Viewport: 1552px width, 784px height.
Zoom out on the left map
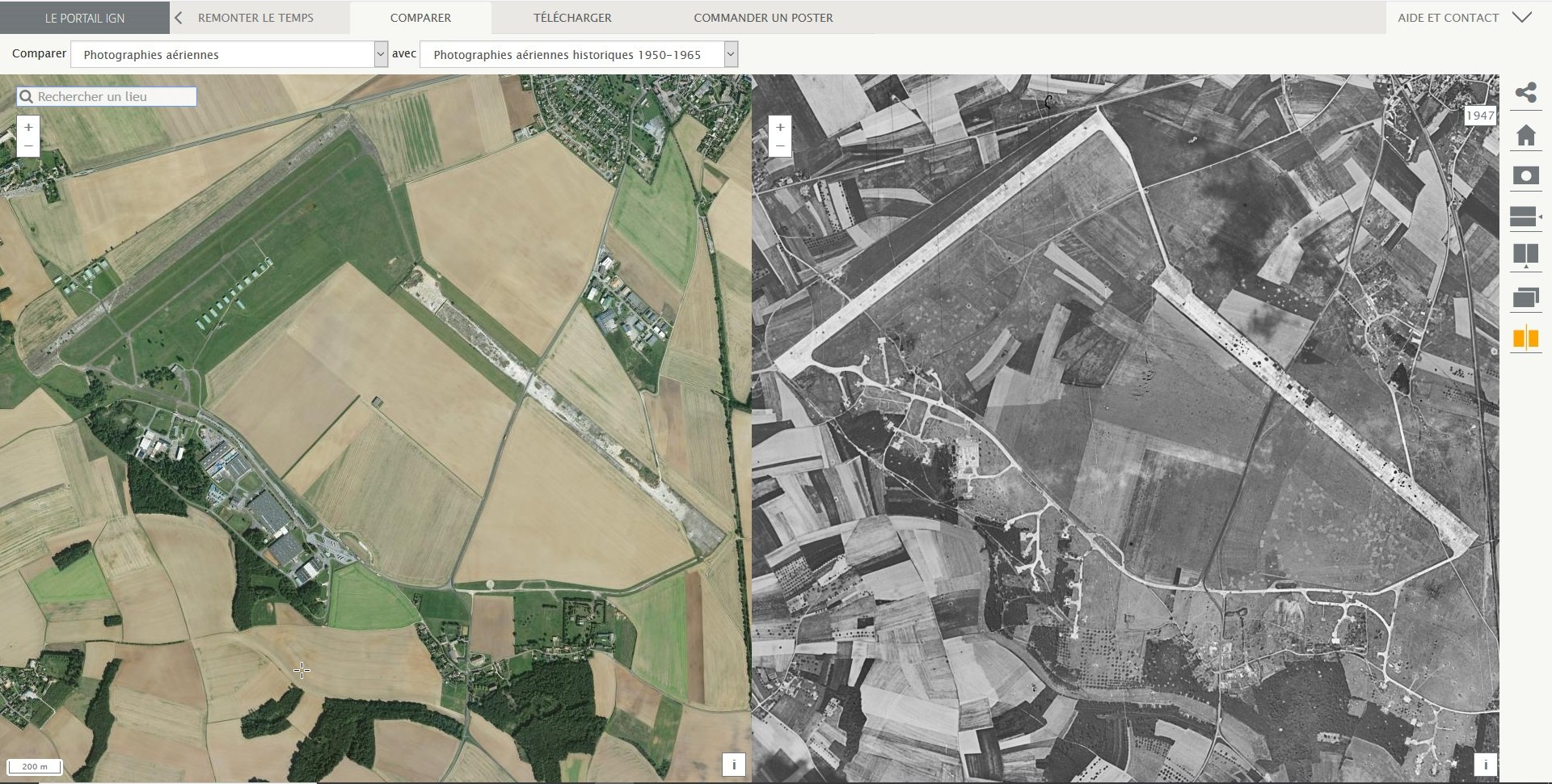(28, 146)
